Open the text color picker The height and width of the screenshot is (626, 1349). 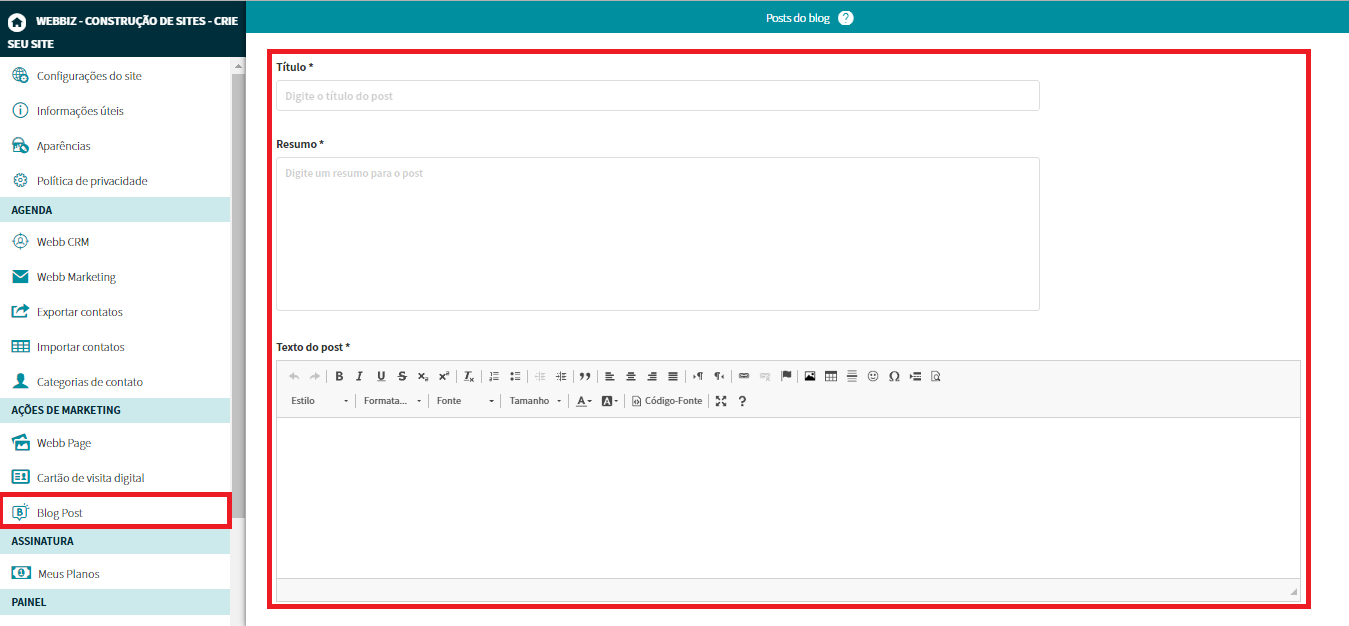pyautogui.click(x=584, y=401)
